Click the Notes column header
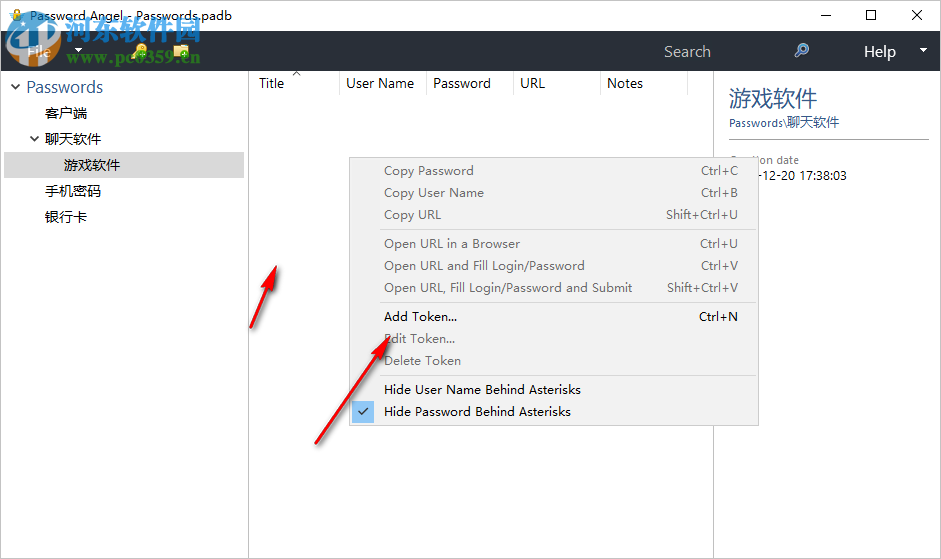941x559 pixels. coord(625,84)
